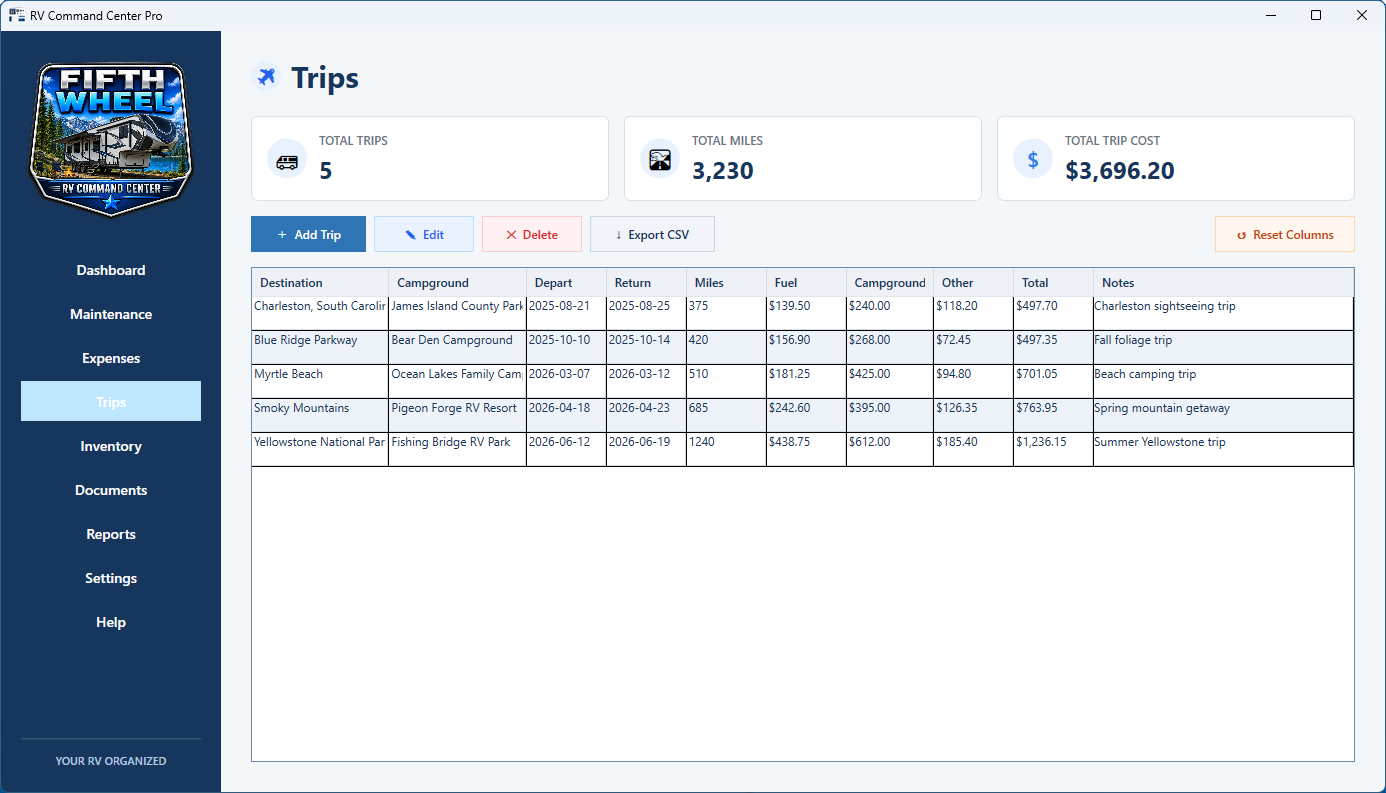Add a new trip with Add Trip button

tap(308, 234)
